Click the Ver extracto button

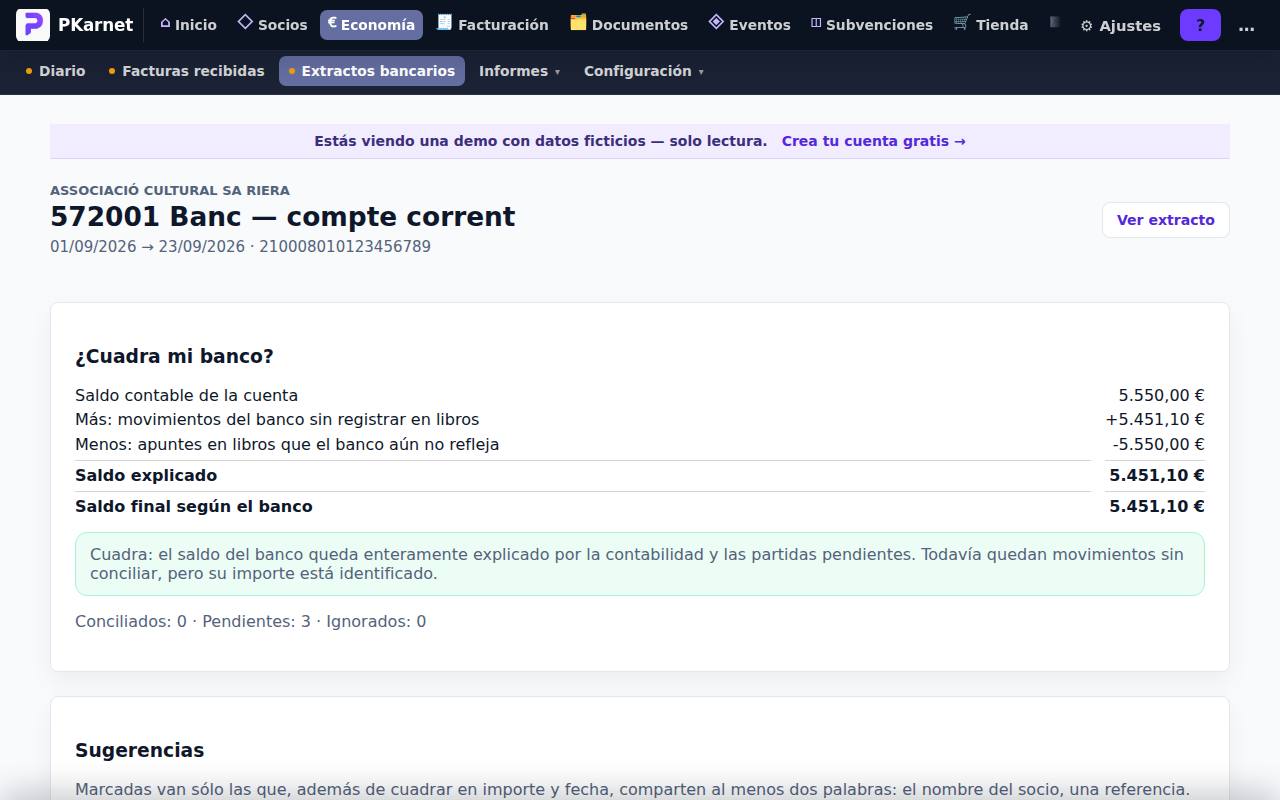point(1166,220)
